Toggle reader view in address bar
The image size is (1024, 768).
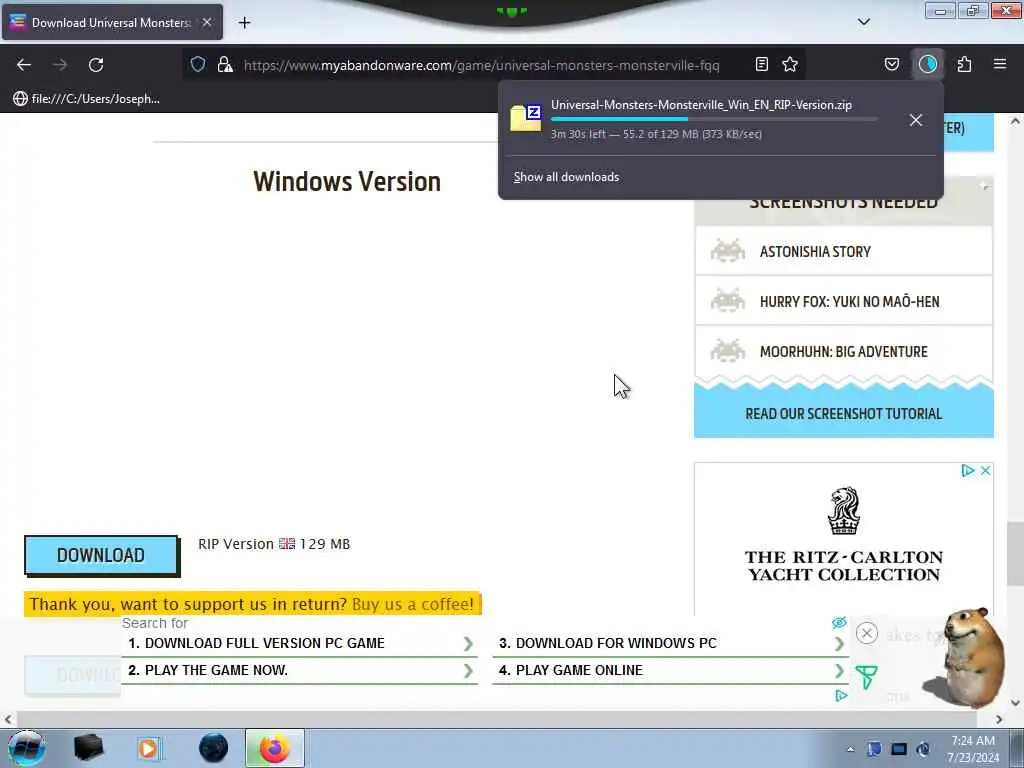coord(761,64)
